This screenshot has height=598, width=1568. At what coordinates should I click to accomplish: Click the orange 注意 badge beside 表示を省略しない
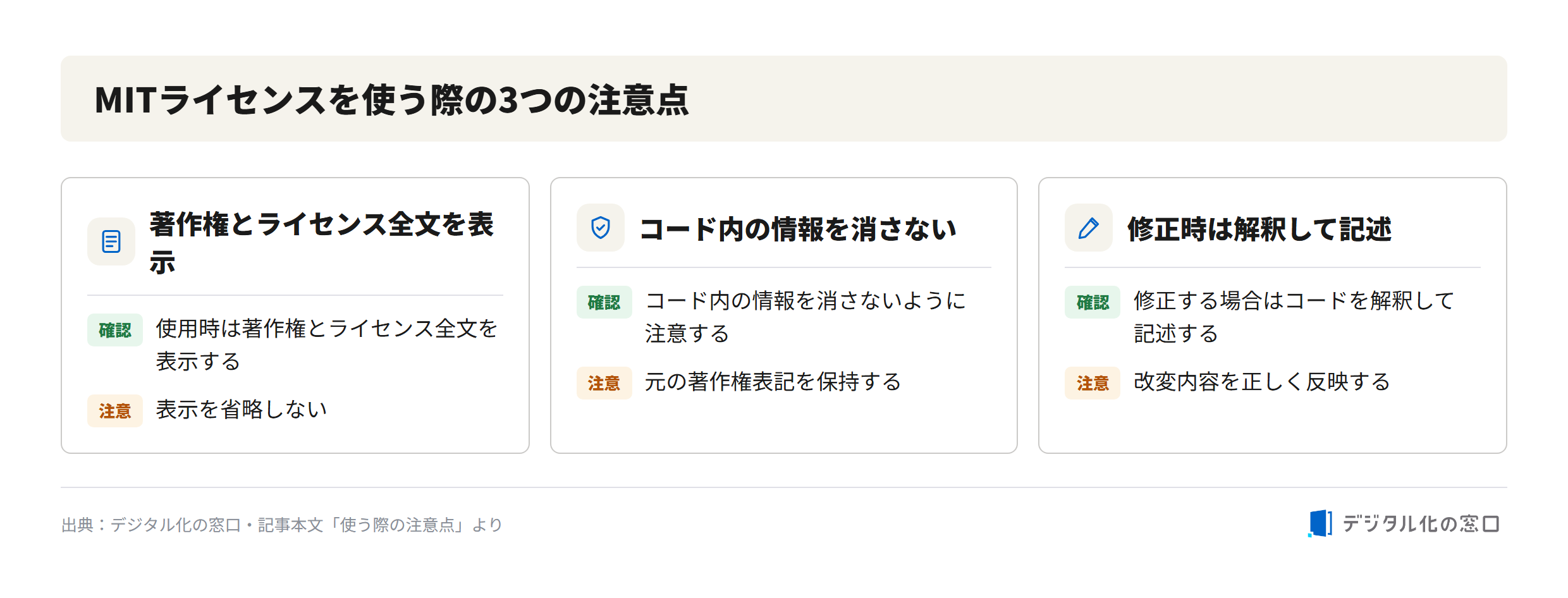[115, 411]
